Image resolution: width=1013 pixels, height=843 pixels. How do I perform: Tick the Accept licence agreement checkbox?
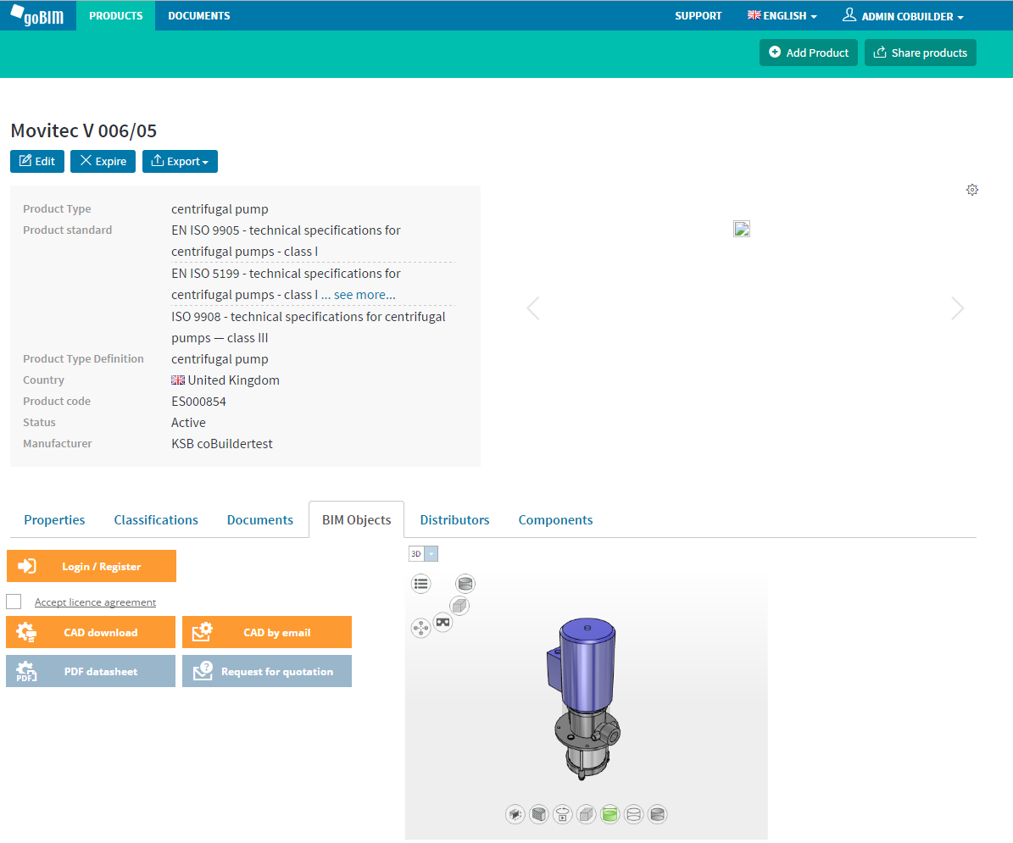pos(14,602)
